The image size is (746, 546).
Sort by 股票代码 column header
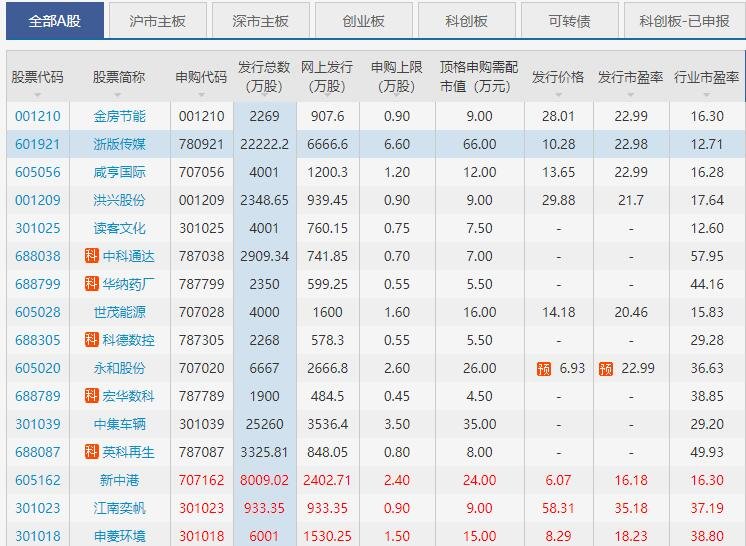[38, 77]
